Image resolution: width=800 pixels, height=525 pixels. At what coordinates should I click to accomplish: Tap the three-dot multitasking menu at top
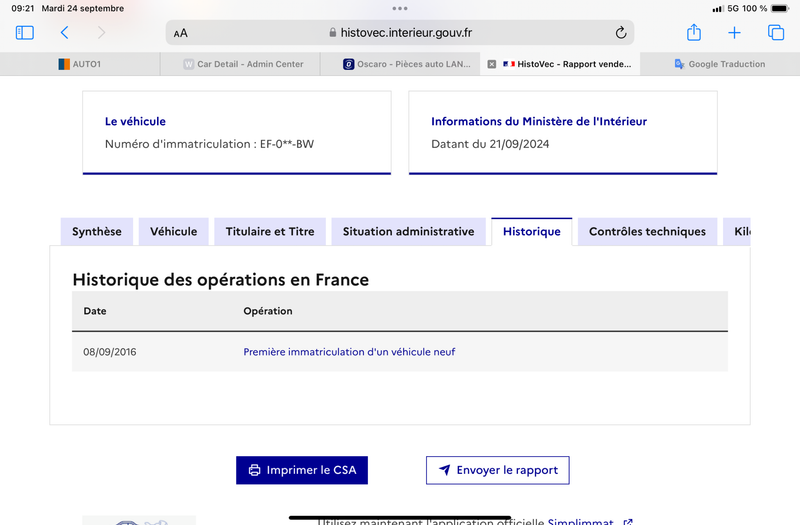point(400,8)
